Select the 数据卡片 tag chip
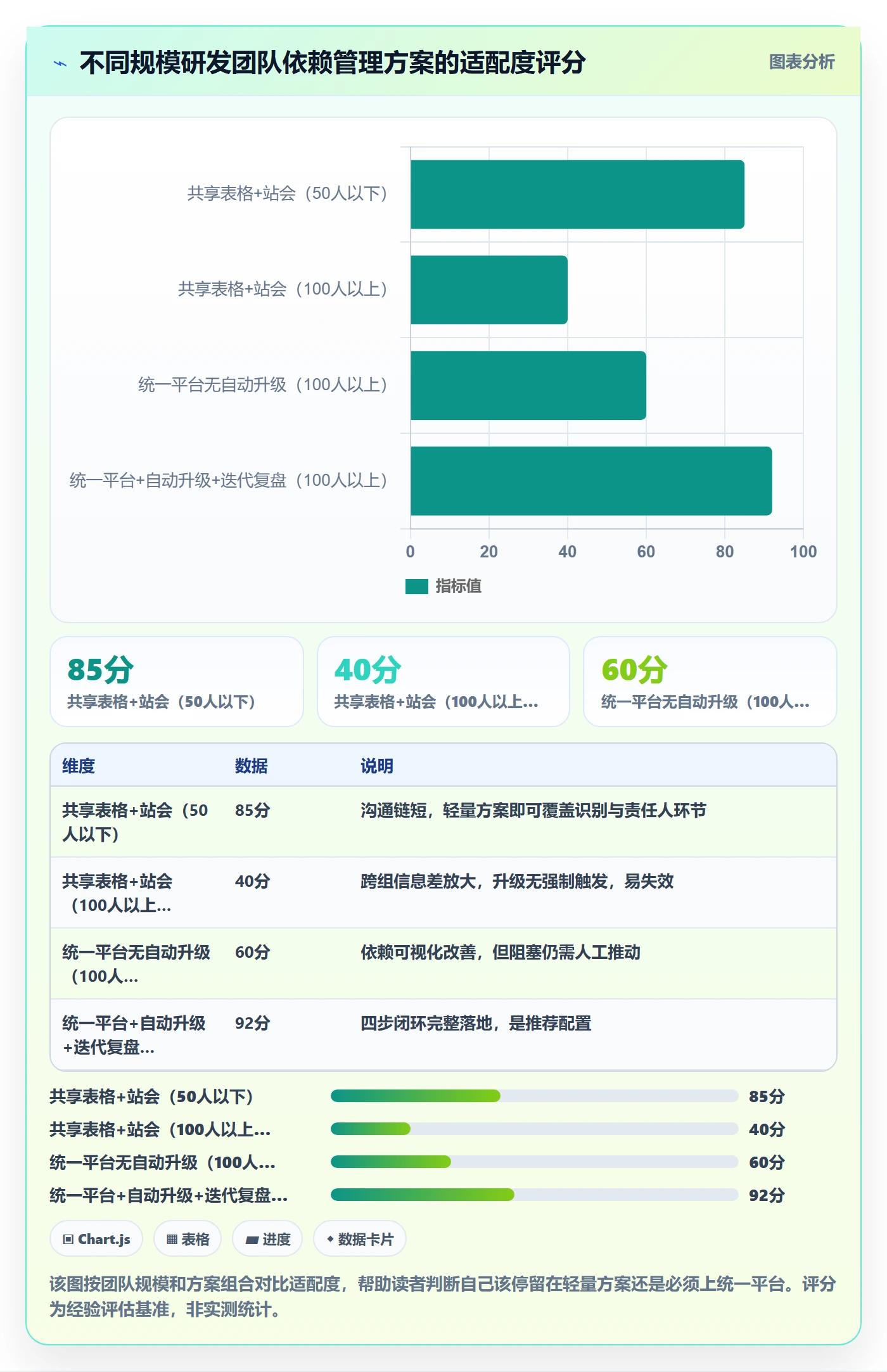The width and height of the screenshot is (887, 1372). tap(359, 1239)
